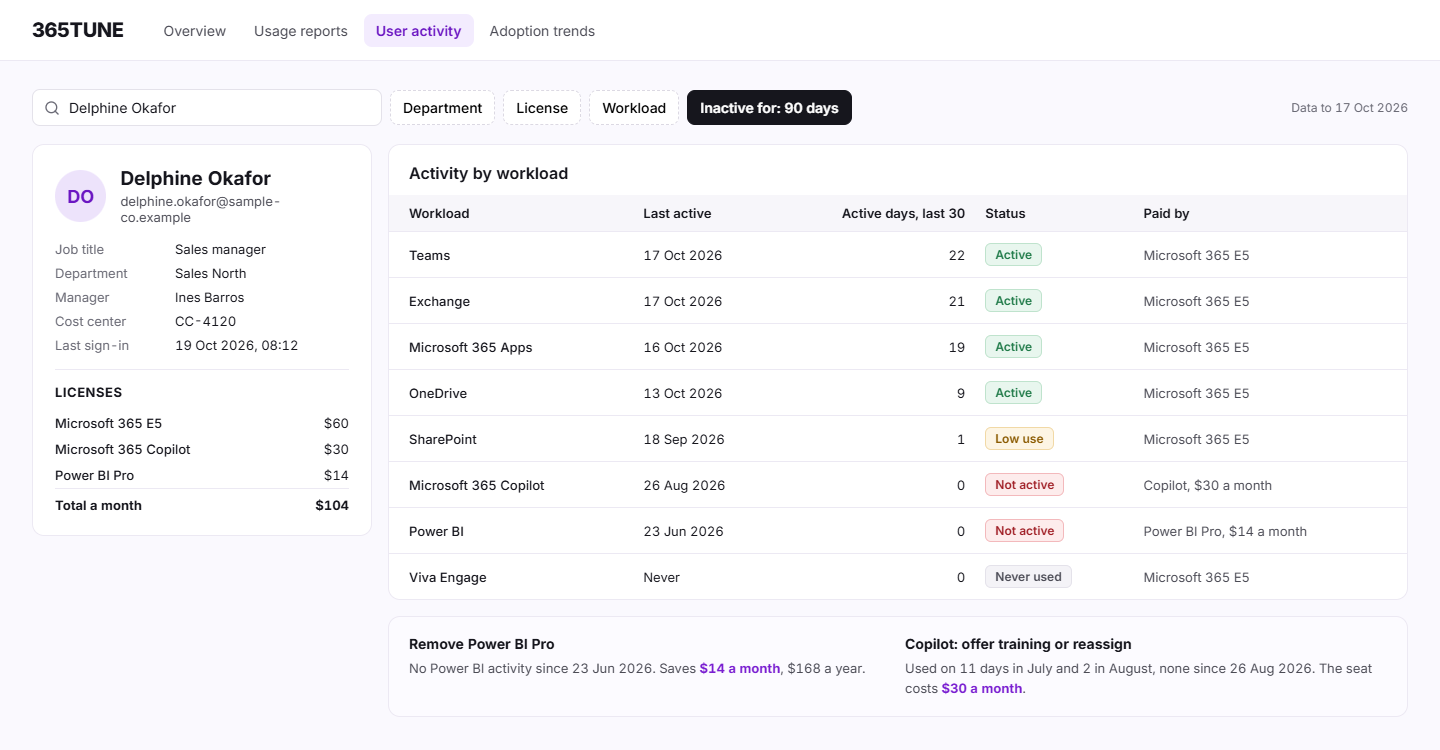The image size is (1440, 750).
Task: Click the magnifier icon in the search box
Action: click(x=52, y=108)
